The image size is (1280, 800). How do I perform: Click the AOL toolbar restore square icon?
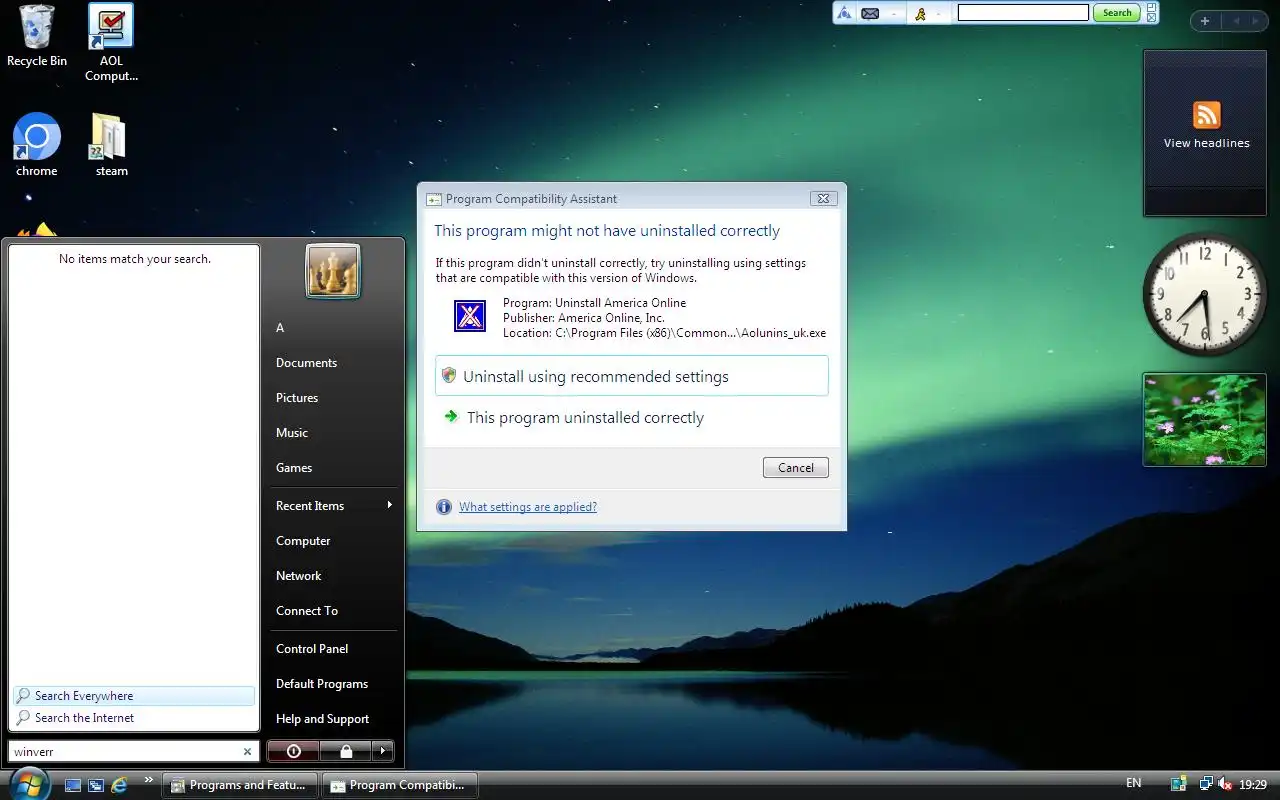click(1151, 8)
